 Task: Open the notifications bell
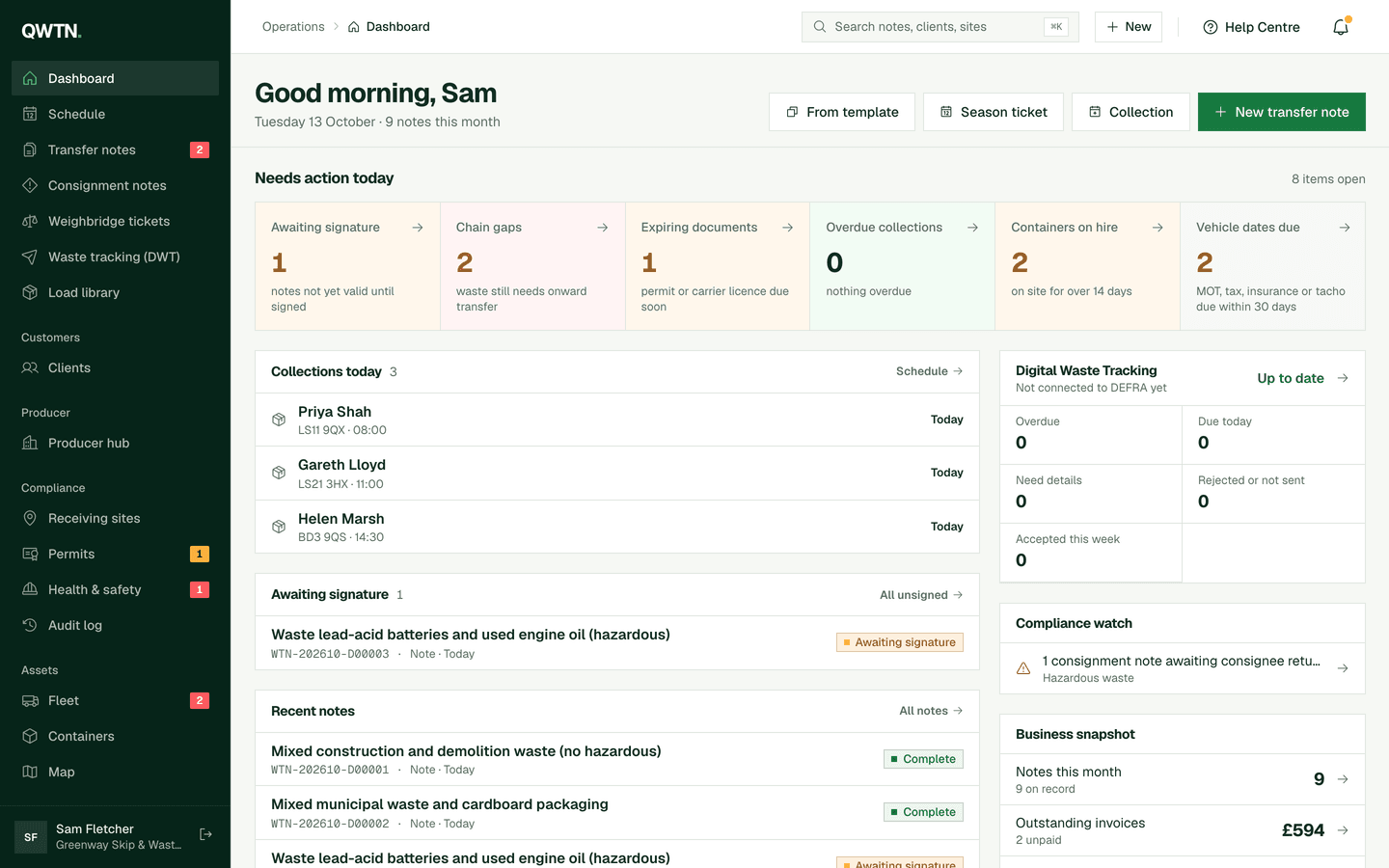(1341, 27)
